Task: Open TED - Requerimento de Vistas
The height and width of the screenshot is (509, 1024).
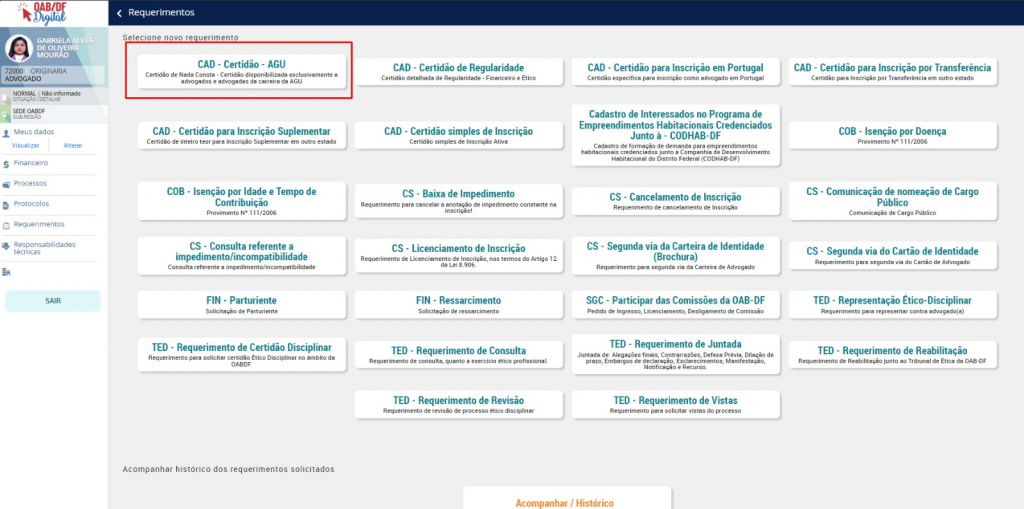Action: [675, 405]
